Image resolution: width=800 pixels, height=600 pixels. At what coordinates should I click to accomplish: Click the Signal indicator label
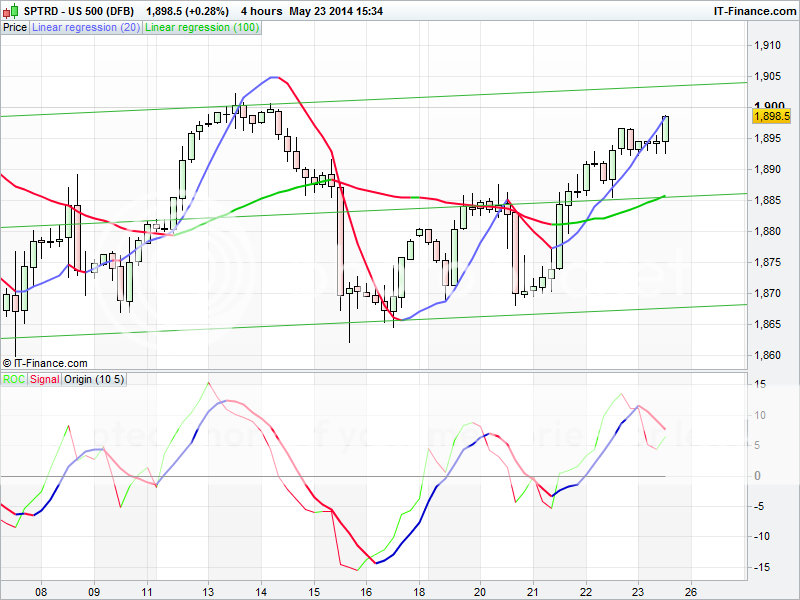(44, 379)
